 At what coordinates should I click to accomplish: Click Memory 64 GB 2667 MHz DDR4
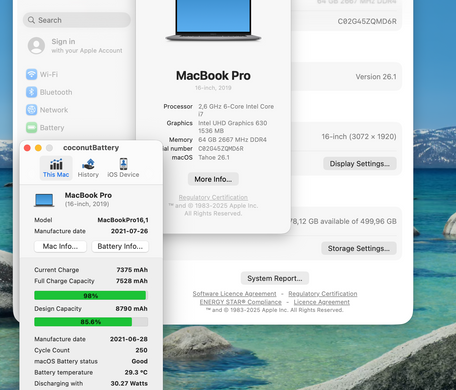(232, 140)
